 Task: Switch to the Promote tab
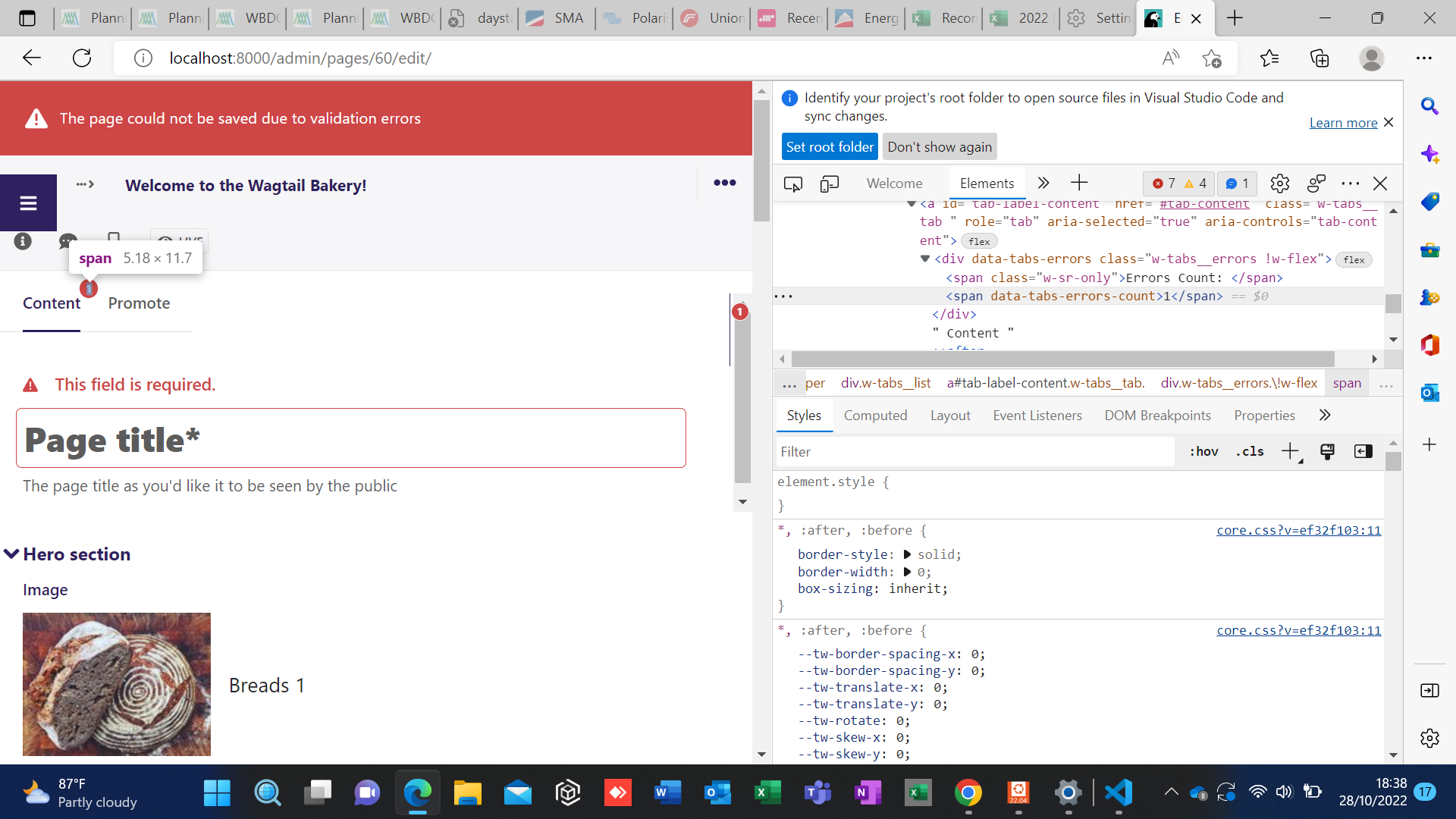point(139,303)
